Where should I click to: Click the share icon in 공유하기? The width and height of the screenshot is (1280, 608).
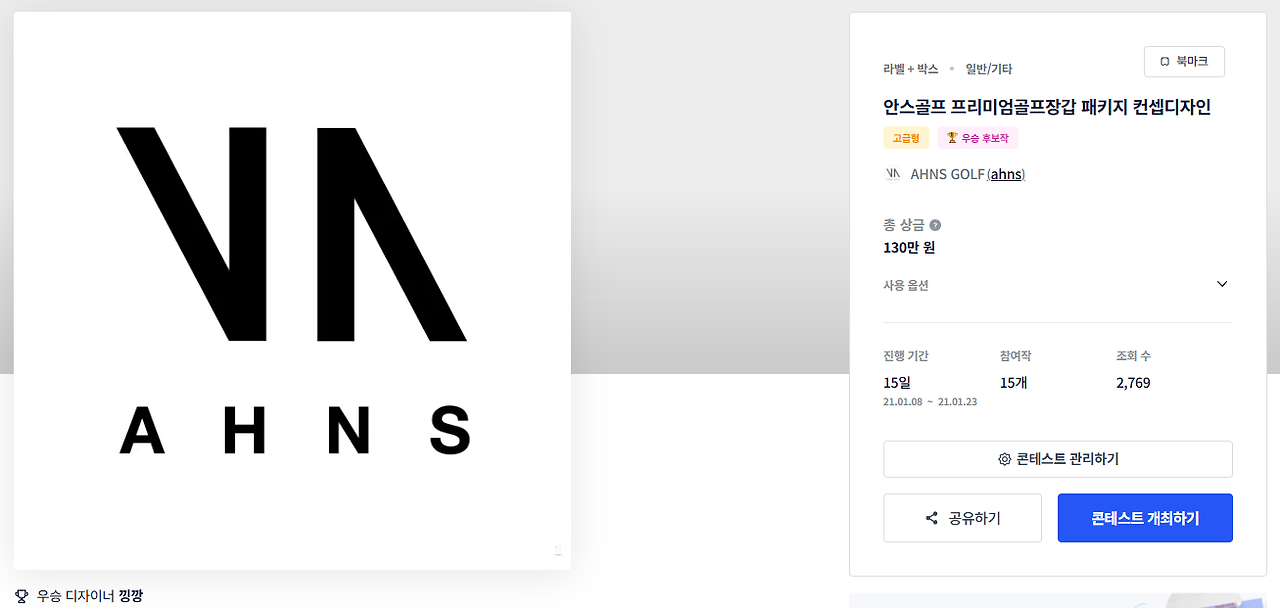pos(932,518)
